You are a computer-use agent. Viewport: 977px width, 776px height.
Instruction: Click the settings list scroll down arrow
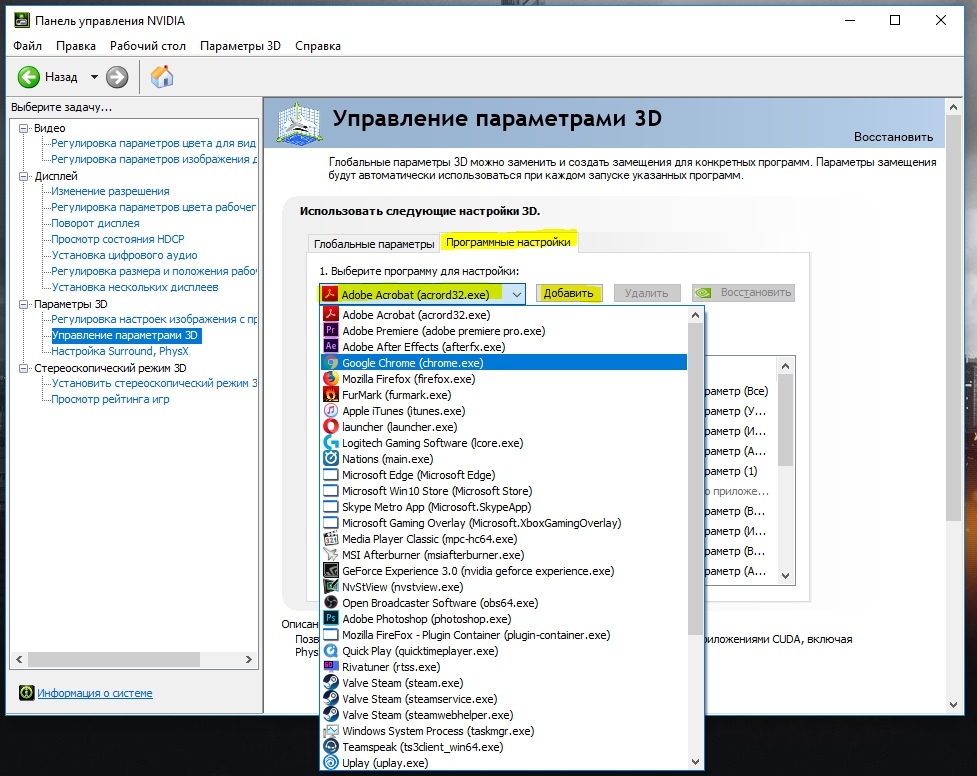point(785,575)
